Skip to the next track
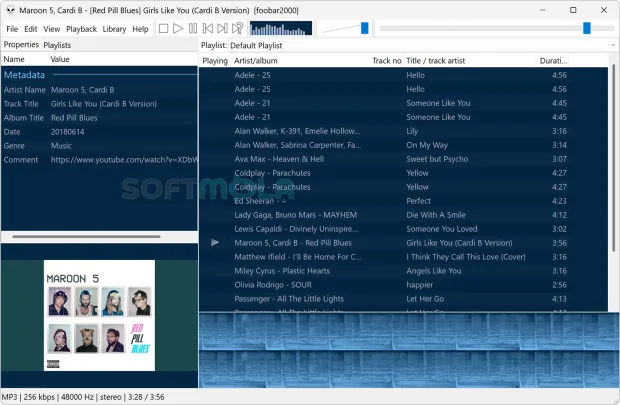Viewport: 620px width, 405px height. click(222, 28)
